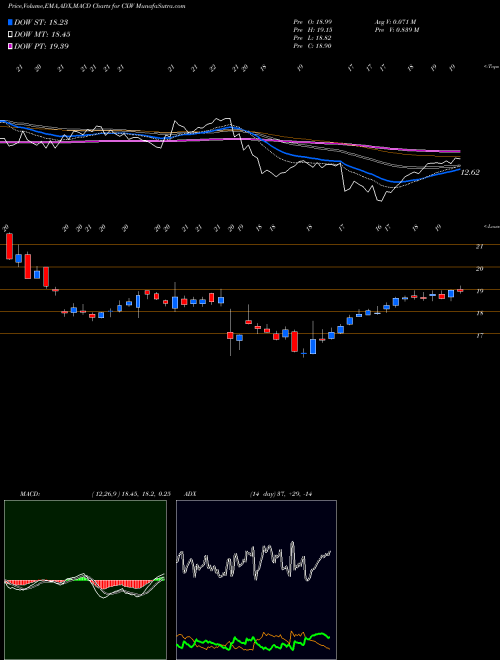Click the '<-Lows' marker label

click(x=491, y=226)
